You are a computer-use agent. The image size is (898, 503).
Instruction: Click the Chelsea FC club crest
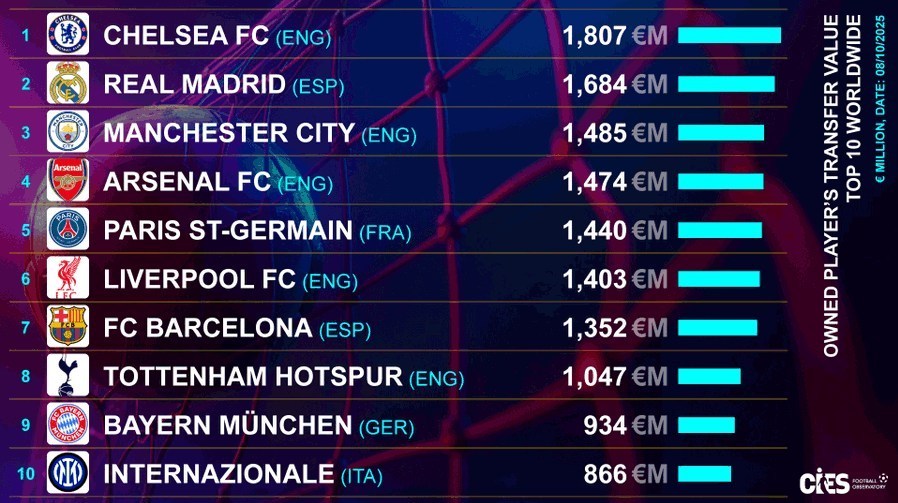point(68,35)
